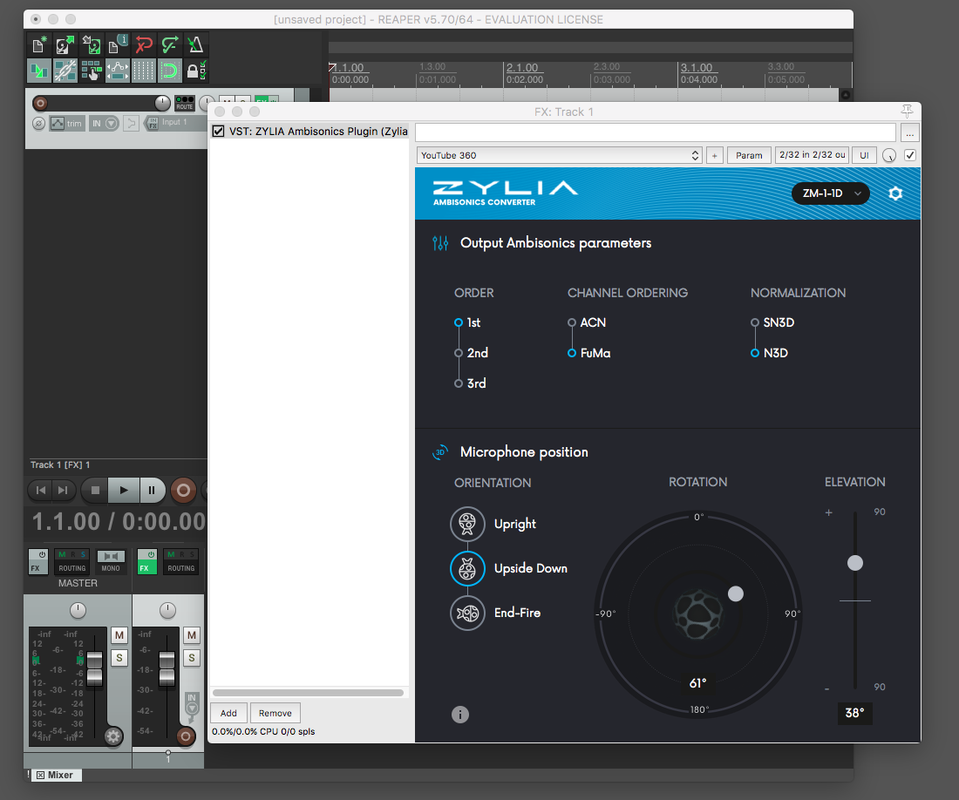
Task: Click the FX list horizontal scrollbar
Action: pos(308,693)
